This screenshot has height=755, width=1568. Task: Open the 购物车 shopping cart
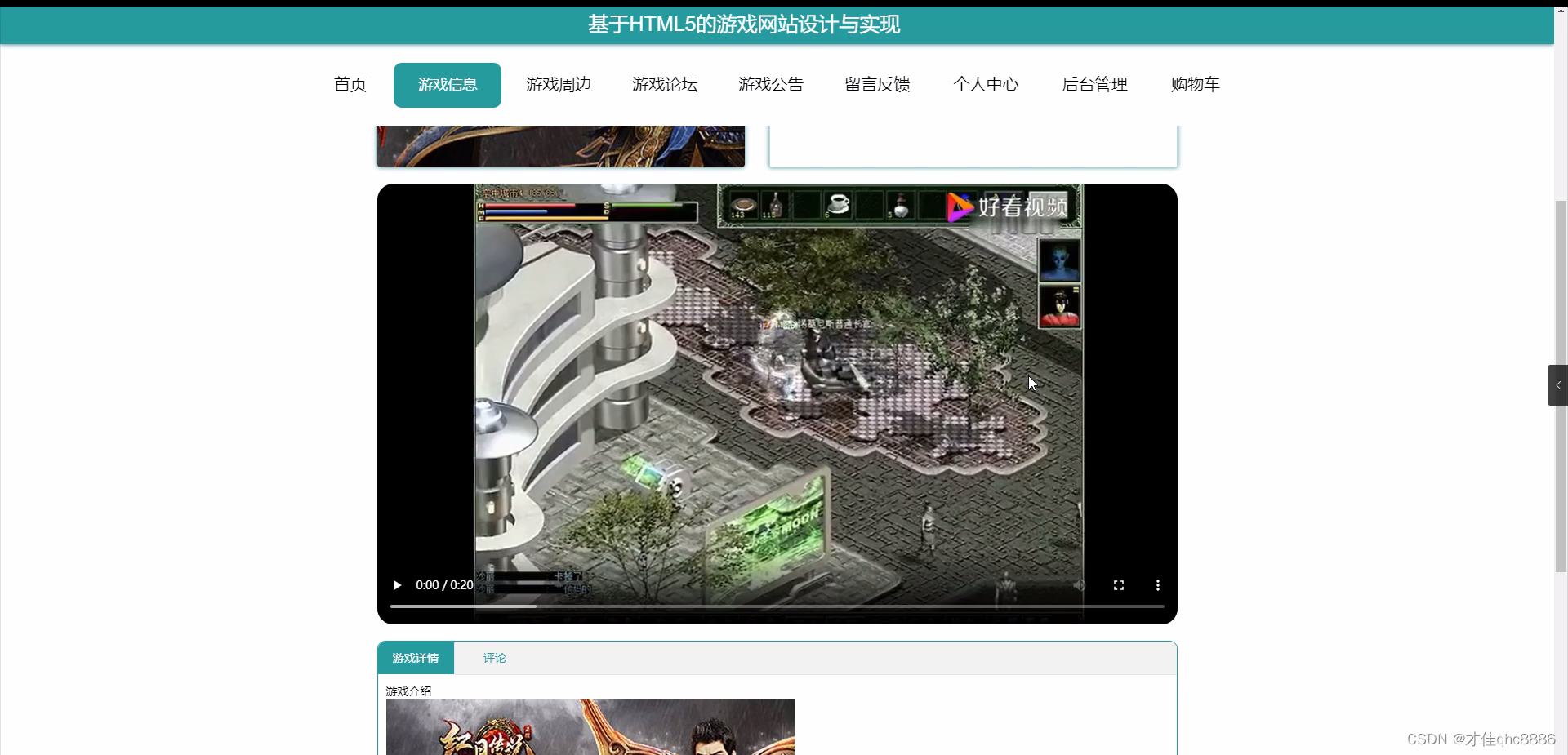point(1194,84)
